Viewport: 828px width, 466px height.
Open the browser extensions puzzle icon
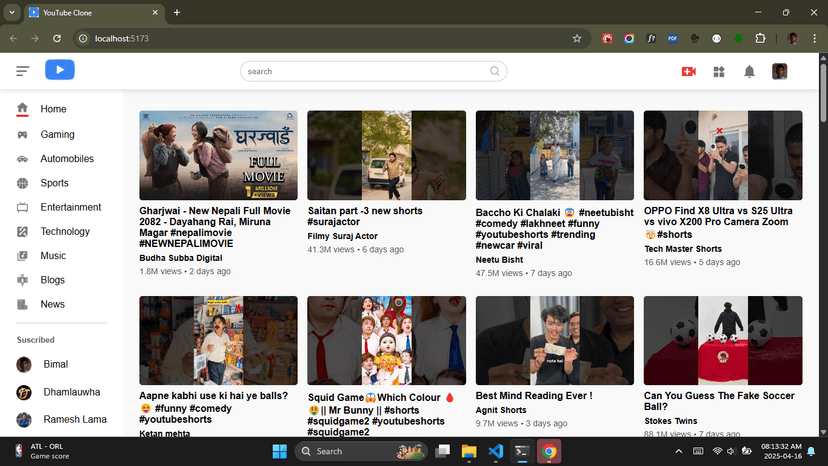pos(760,39)
